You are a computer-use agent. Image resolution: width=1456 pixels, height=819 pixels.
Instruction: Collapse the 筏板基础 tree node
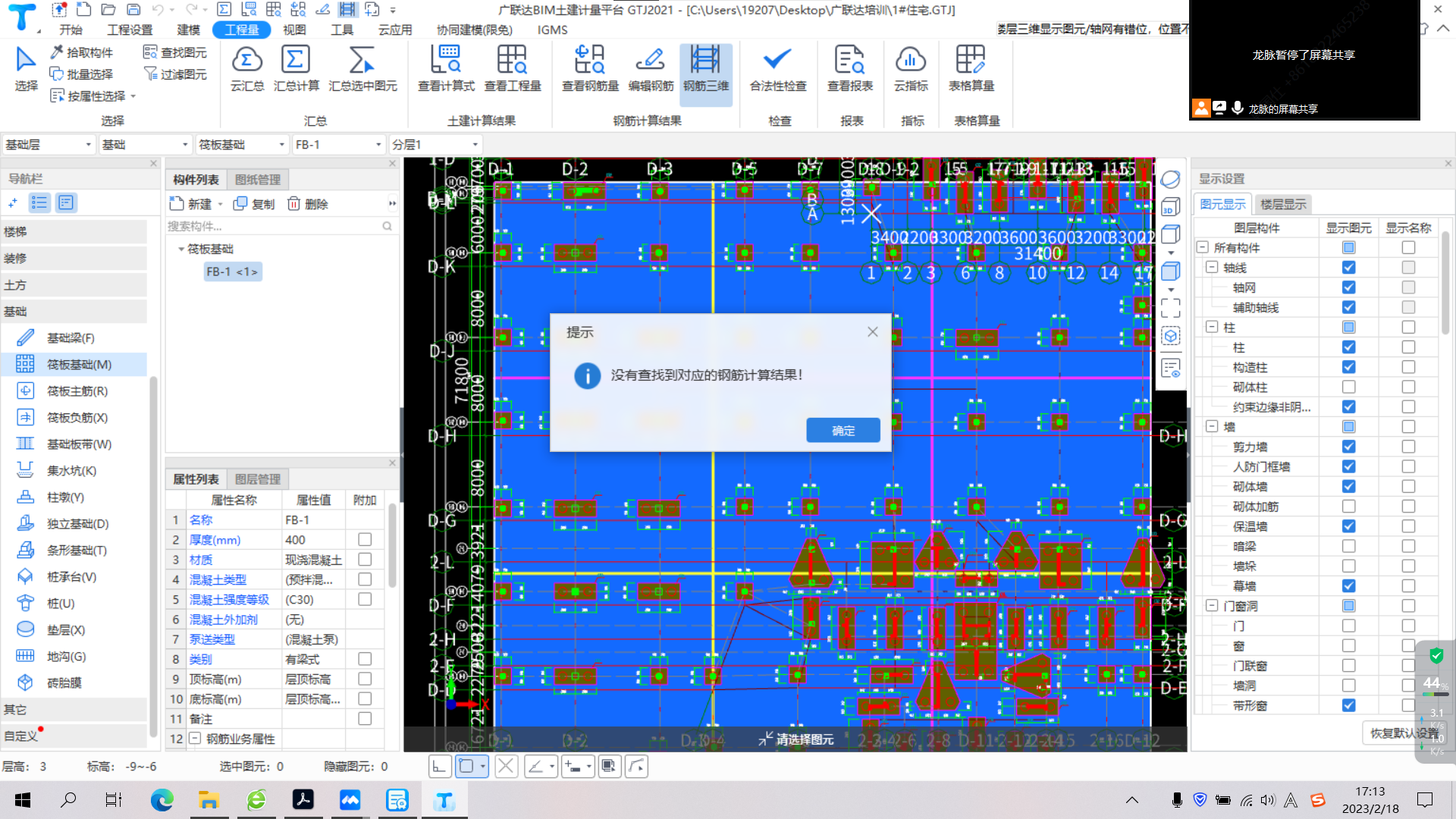point(181,249)
